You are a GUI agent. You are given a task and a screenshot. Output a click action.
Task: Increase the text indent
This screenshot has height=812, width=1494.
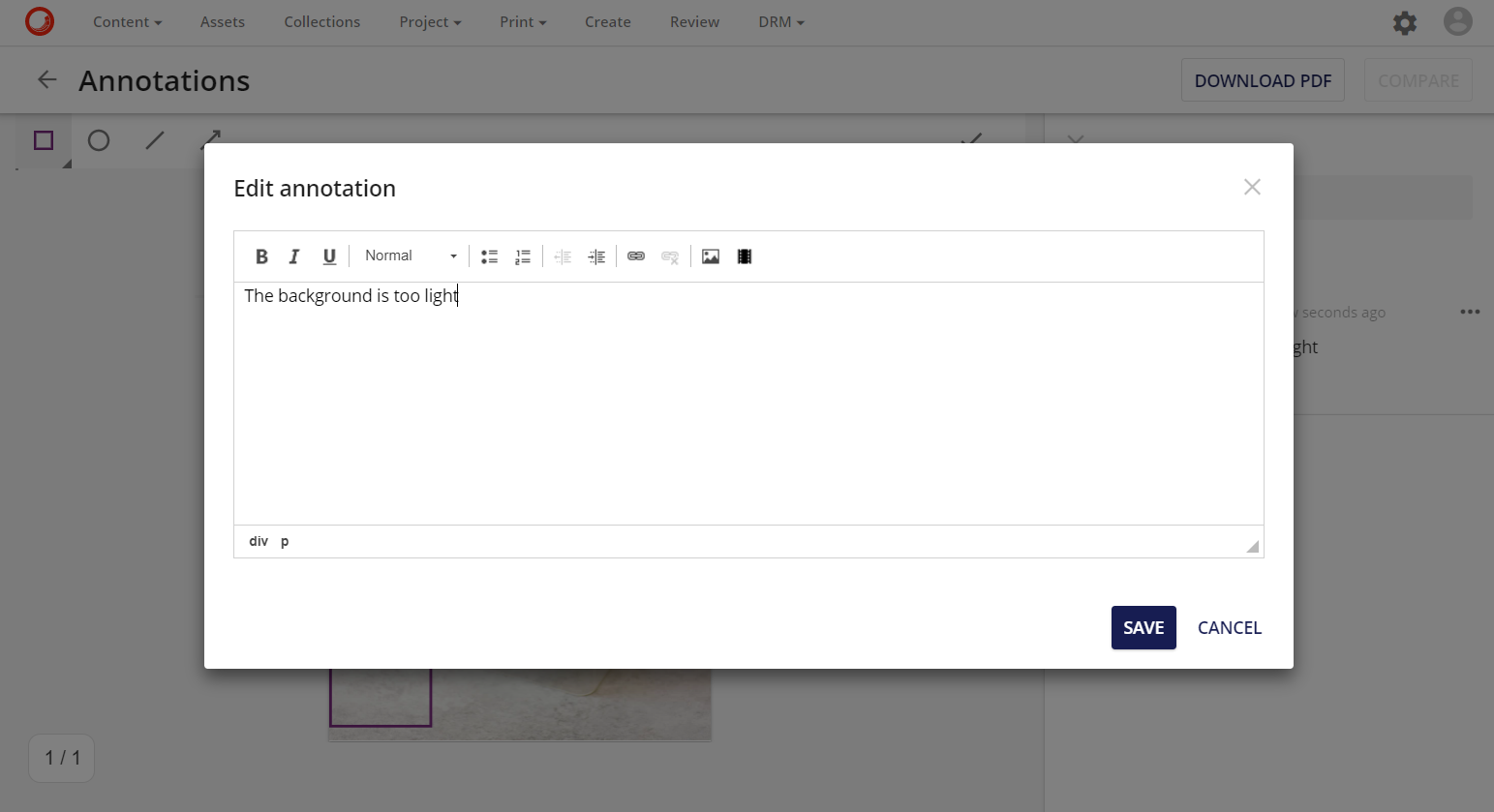click(x=596, y=256)
